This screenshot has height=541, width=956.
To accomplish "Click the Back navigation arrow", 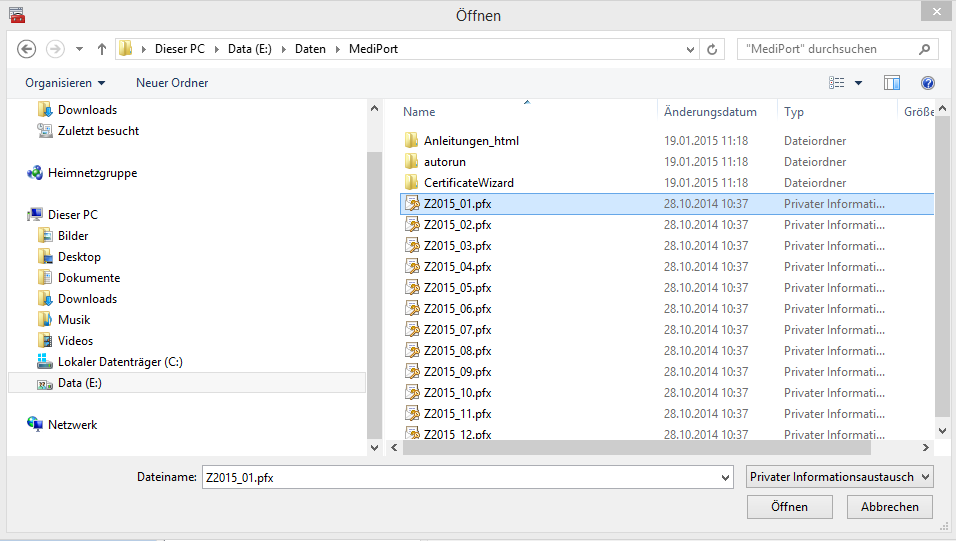I will 27,49.
